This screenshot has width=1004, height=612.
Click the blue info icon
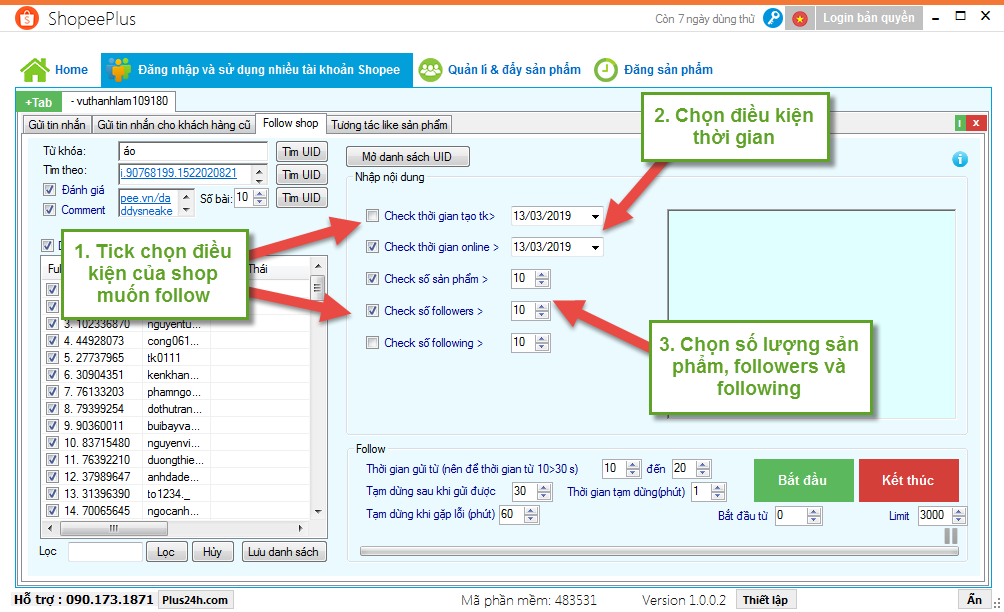tap(960, 159)
